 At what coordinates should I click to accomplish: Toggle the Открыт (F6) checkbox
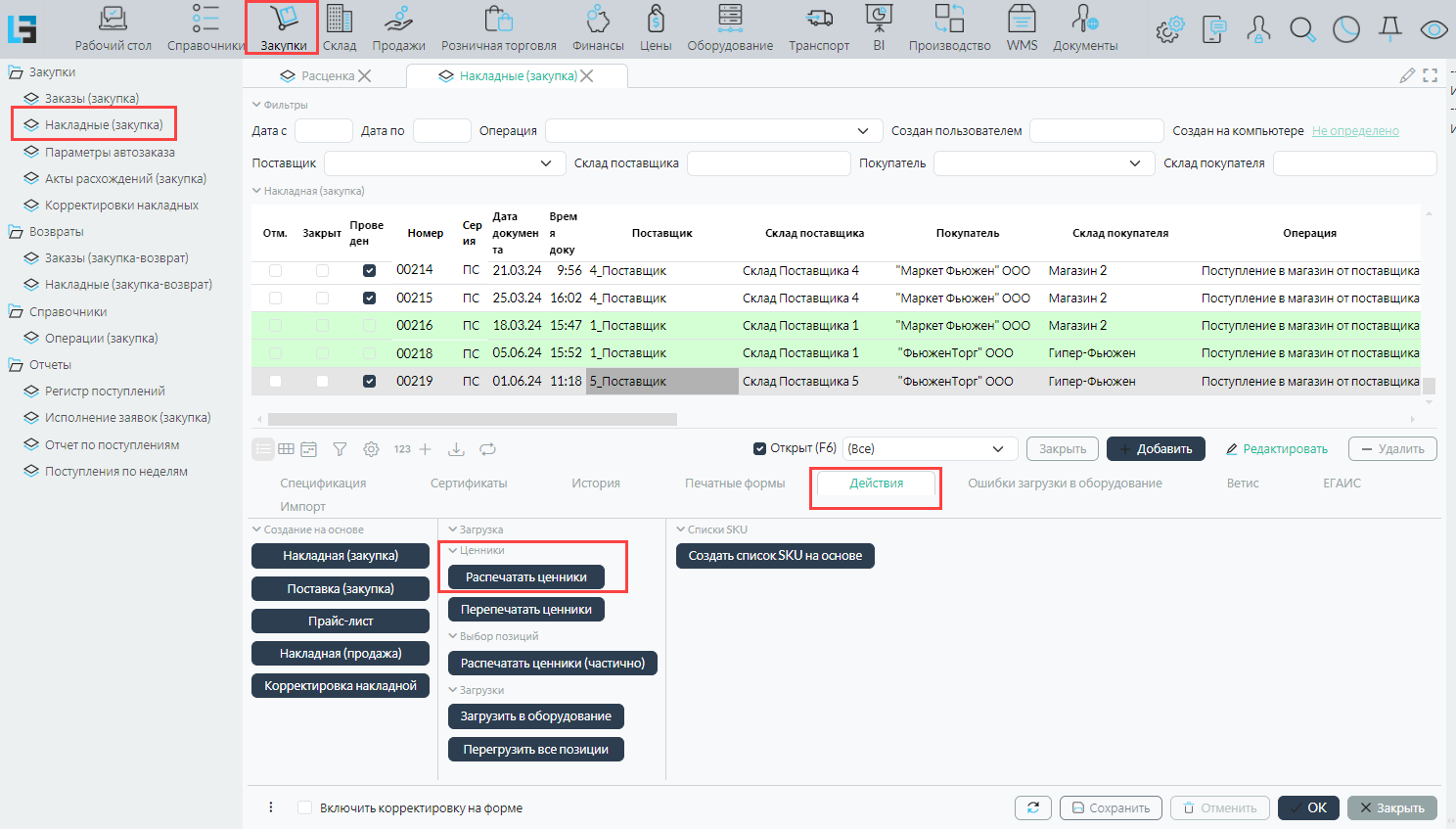759,449
